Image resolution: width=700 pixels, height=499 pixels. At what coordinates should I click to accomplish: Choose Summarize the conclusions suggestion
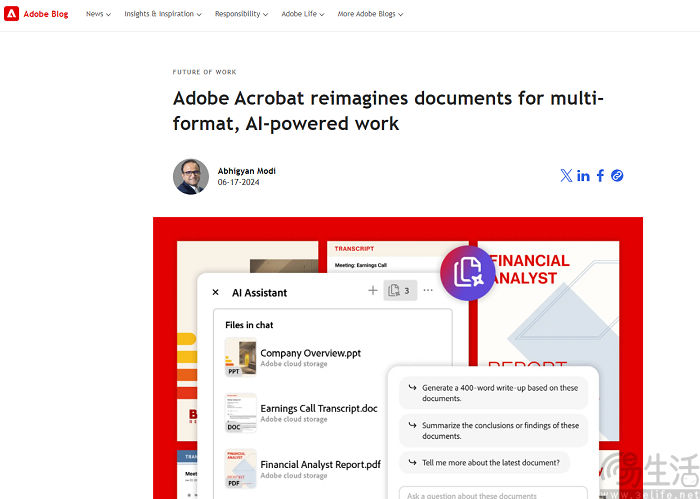coord(493,430)
